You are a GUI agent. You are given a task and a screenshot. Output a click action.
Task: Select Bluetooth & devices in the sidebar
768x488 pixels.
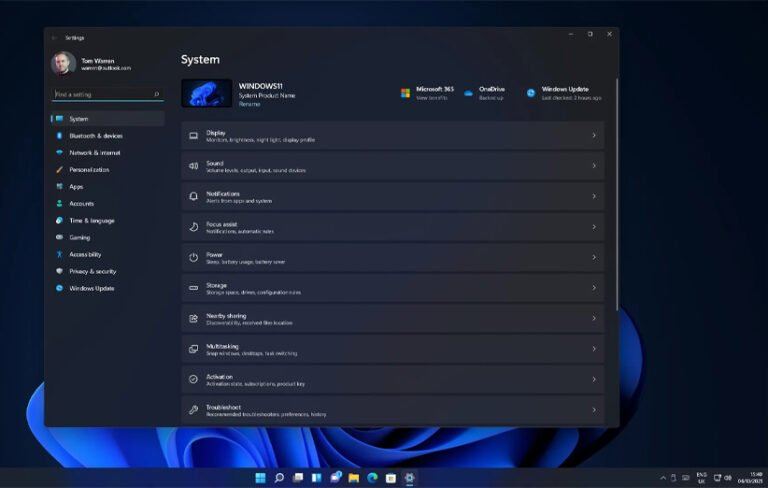(96, 136)
